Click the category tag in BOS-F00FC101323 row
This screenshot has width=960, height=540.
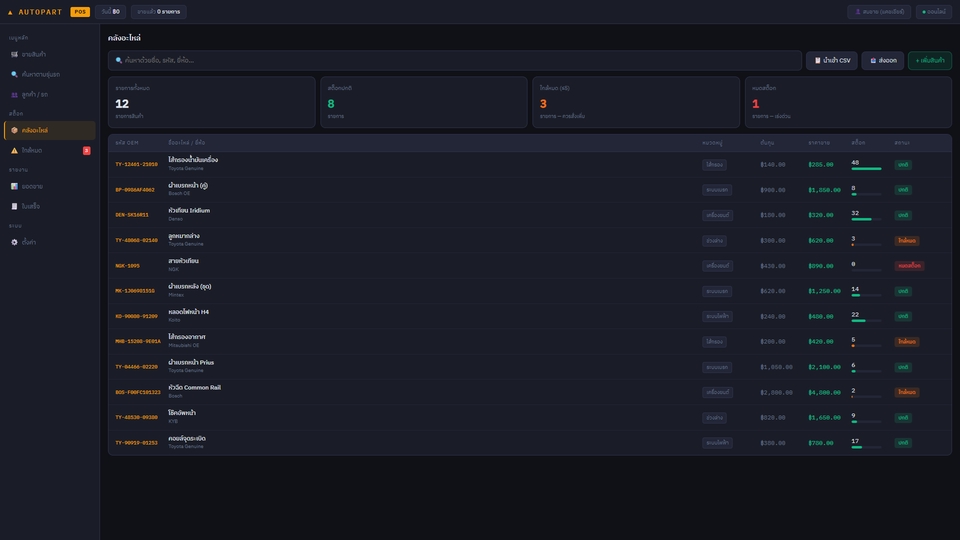tap(717, 392)
